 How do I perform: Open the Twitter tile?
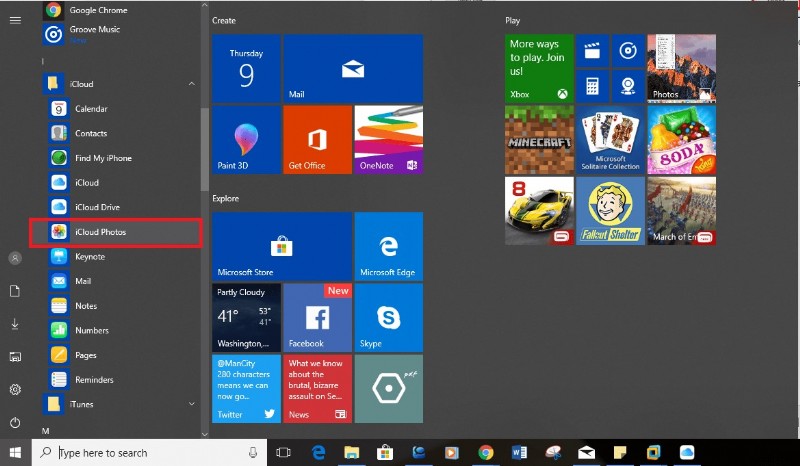(246, 389)
